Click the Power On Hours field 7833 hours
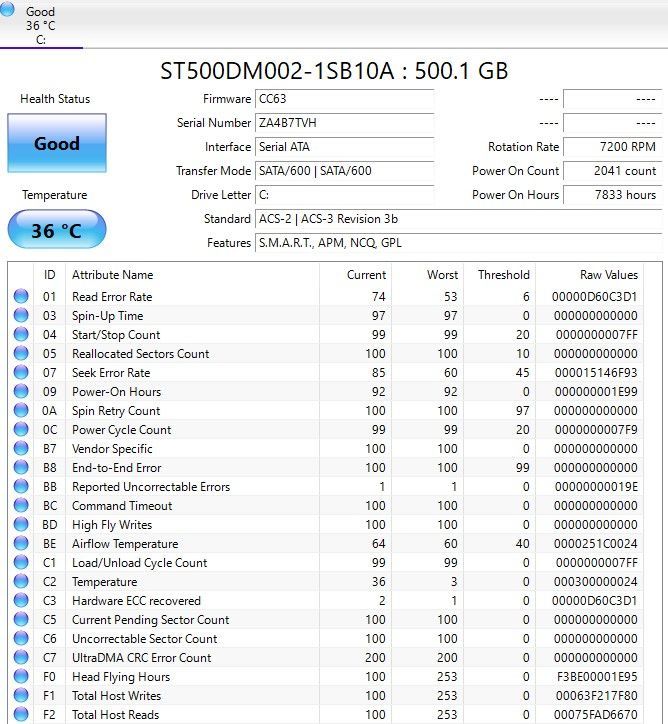 click(613, 195)
